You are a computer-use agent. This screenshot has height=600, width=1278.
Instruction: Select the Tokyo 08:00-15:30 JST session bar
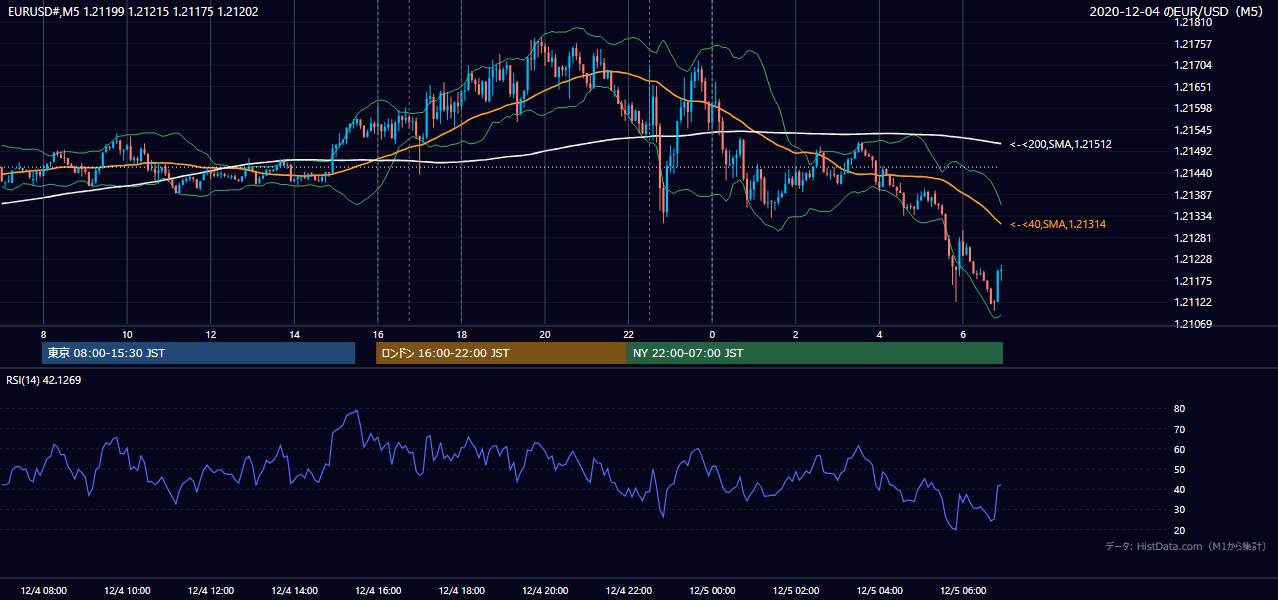pos(198,353)
